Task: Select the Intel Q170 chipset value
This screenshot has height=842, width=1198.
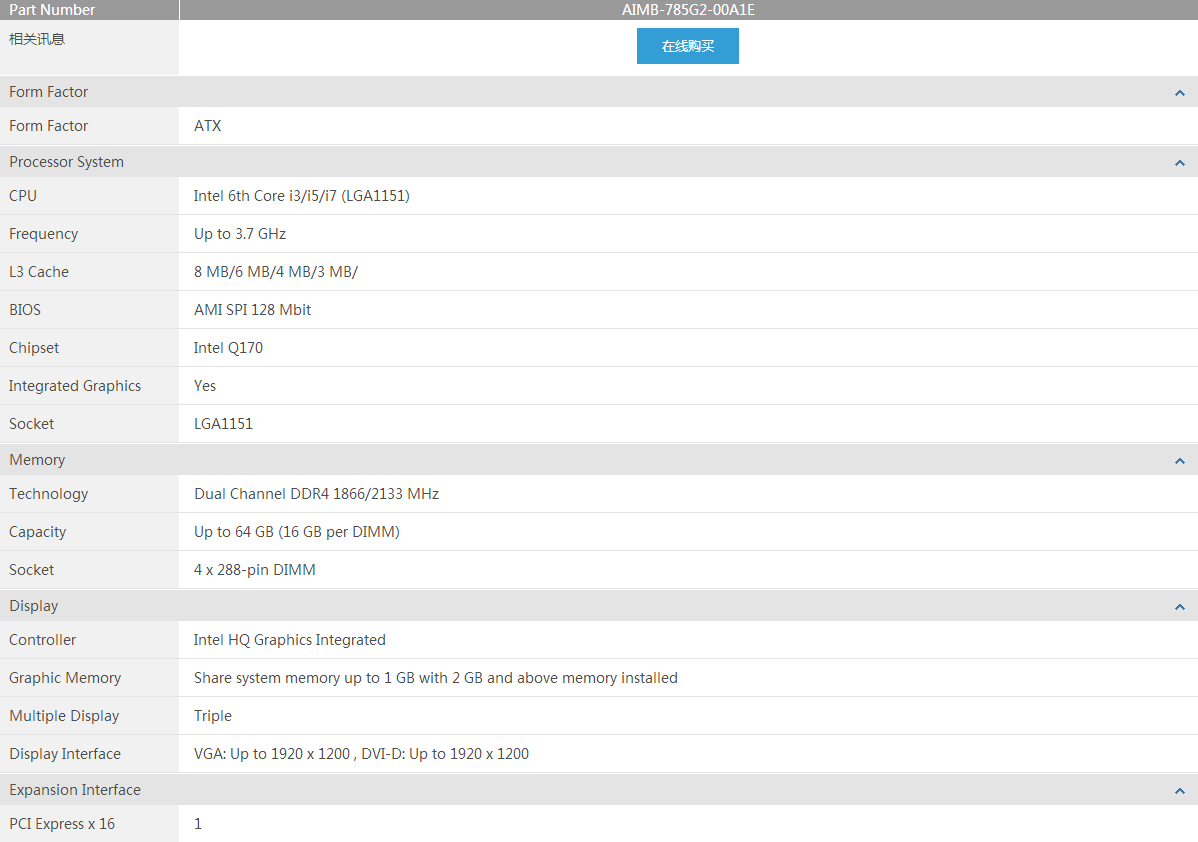Action: 228,348
